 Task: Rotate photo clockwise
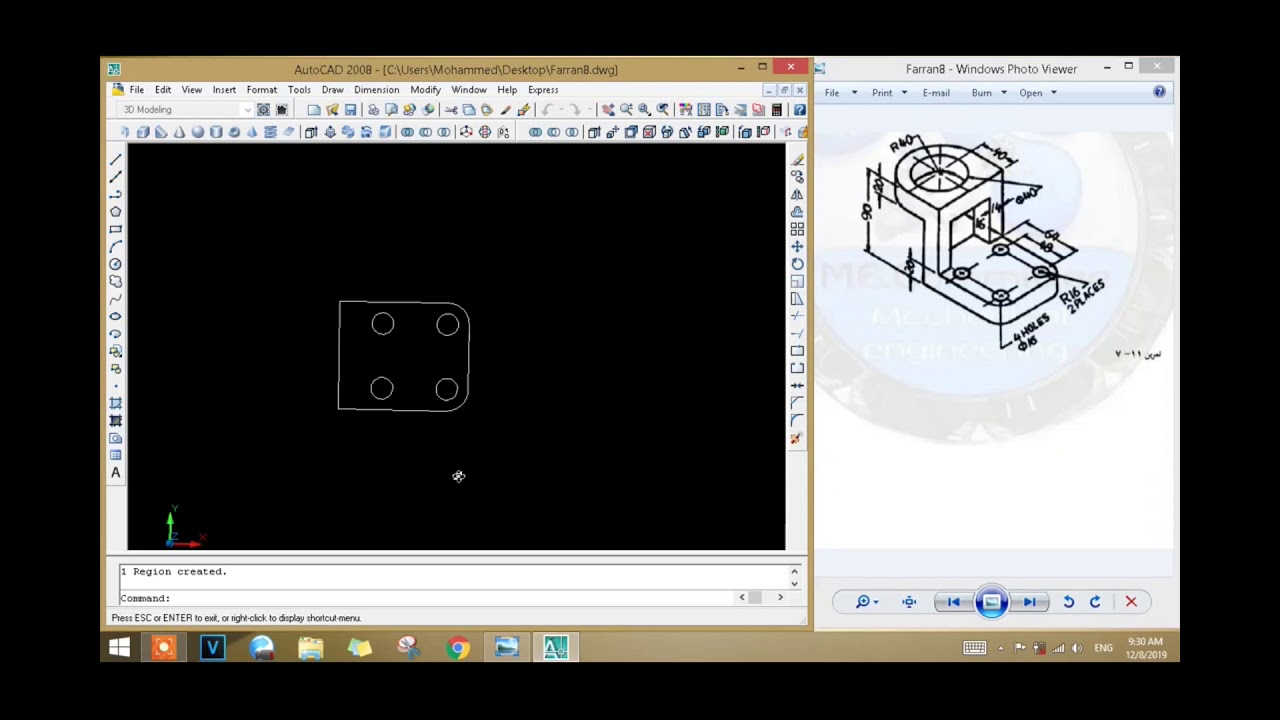pos(1095,602)
